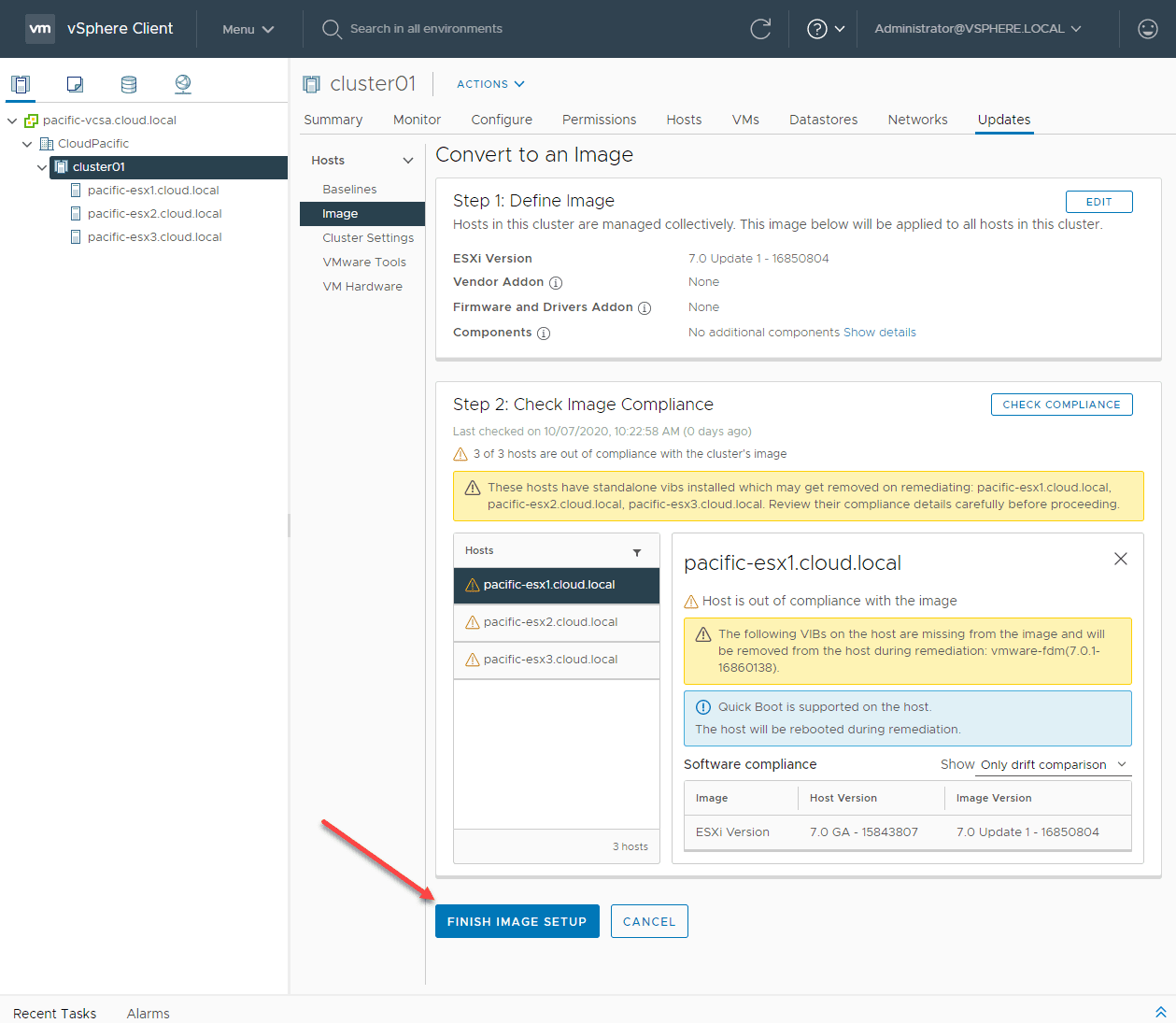
Task: Select pacific-esx3.cloud.local in the inventory tree
Action: click(x=155, y=237)
